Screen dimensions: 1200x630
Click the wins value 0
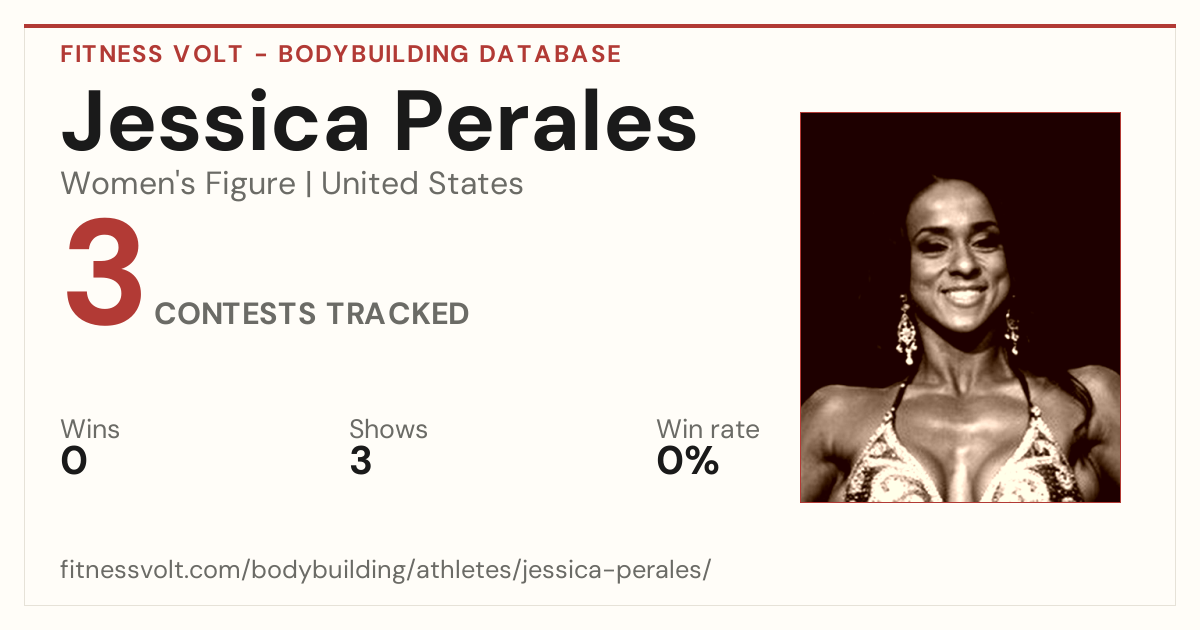coord(74,461)
